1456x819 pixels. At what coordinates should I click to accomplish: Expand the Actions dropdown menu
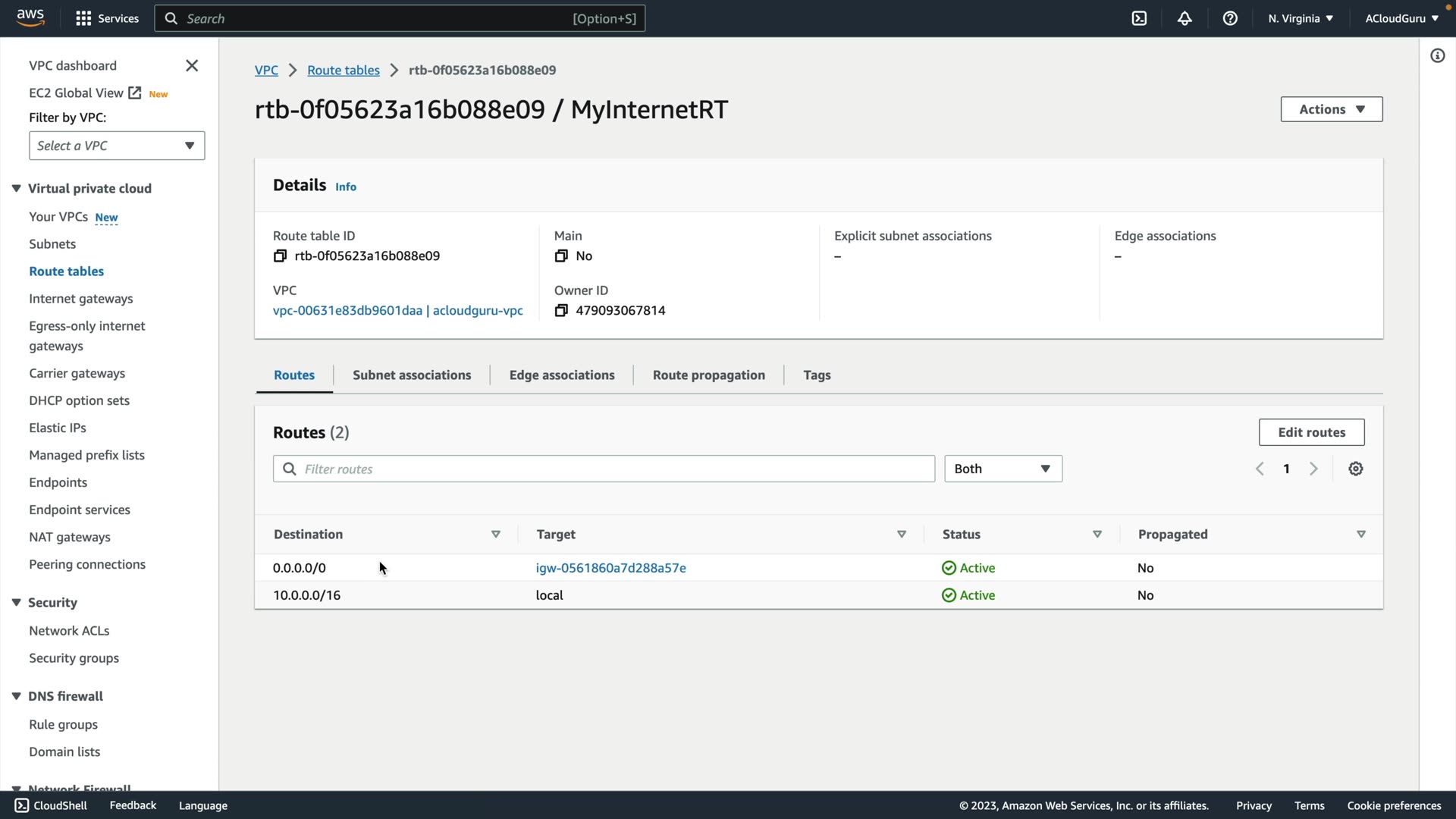click(1331, 109)
